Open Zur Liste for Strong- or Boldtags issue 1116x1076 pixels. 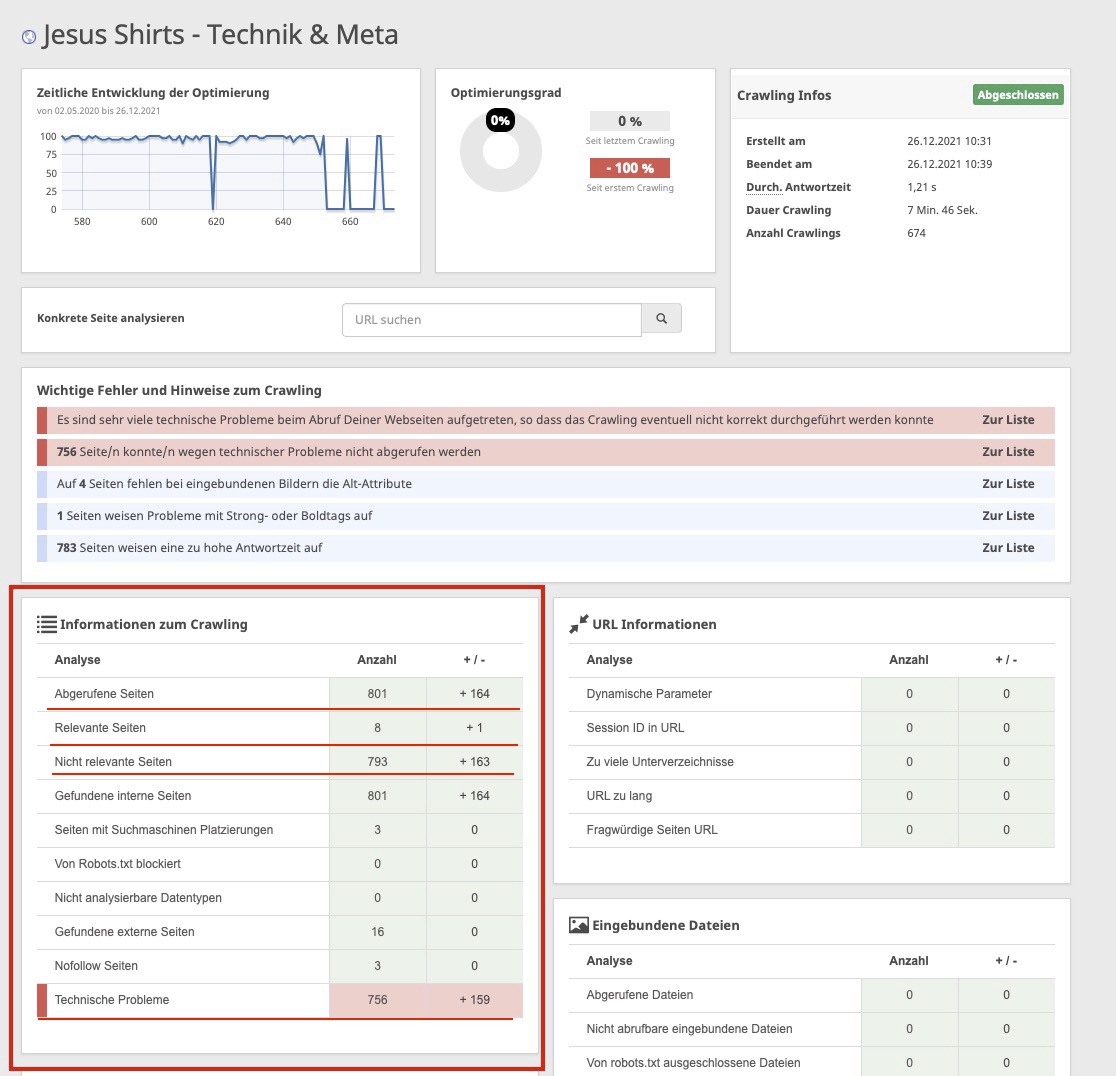point(1007,516)
